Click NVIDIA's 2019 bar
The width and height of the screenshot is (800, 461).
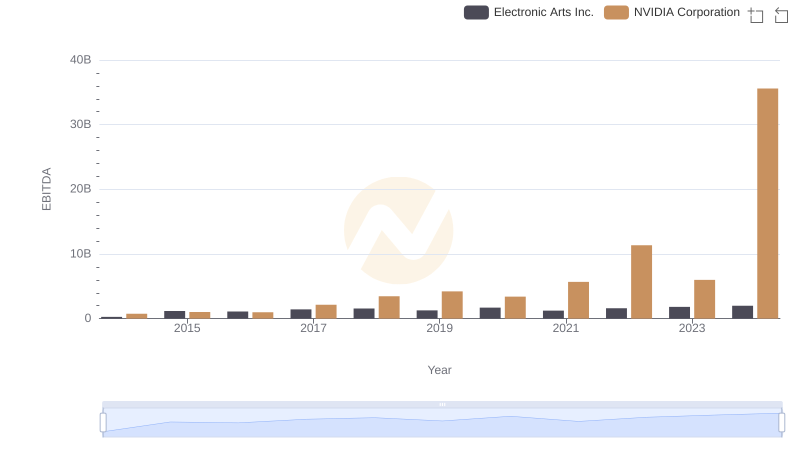(x=452, y=305)
